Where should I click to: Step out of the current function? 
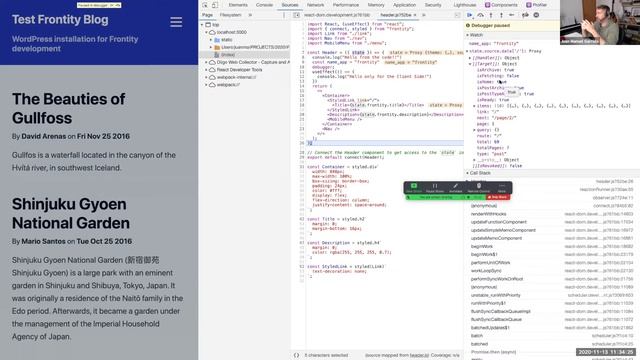coord(501,15)
